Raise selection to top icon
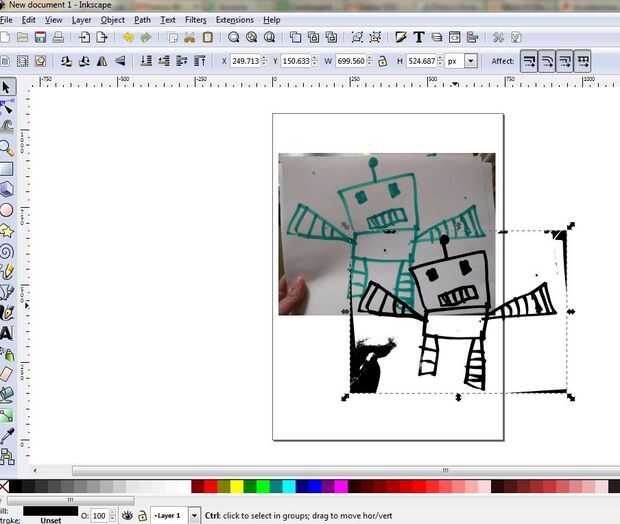This screenshot has width=620, height=524. tap(200, 61)
